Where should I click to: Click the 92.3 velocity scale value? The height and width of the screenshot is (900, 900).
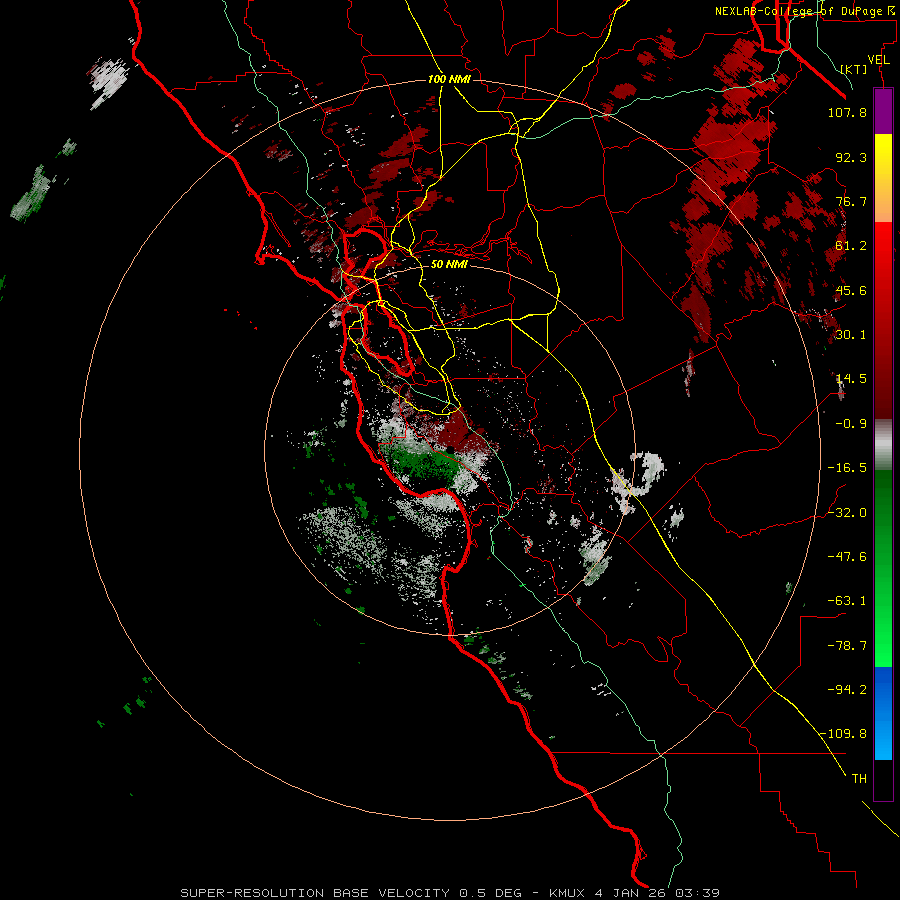pos(851,157)
